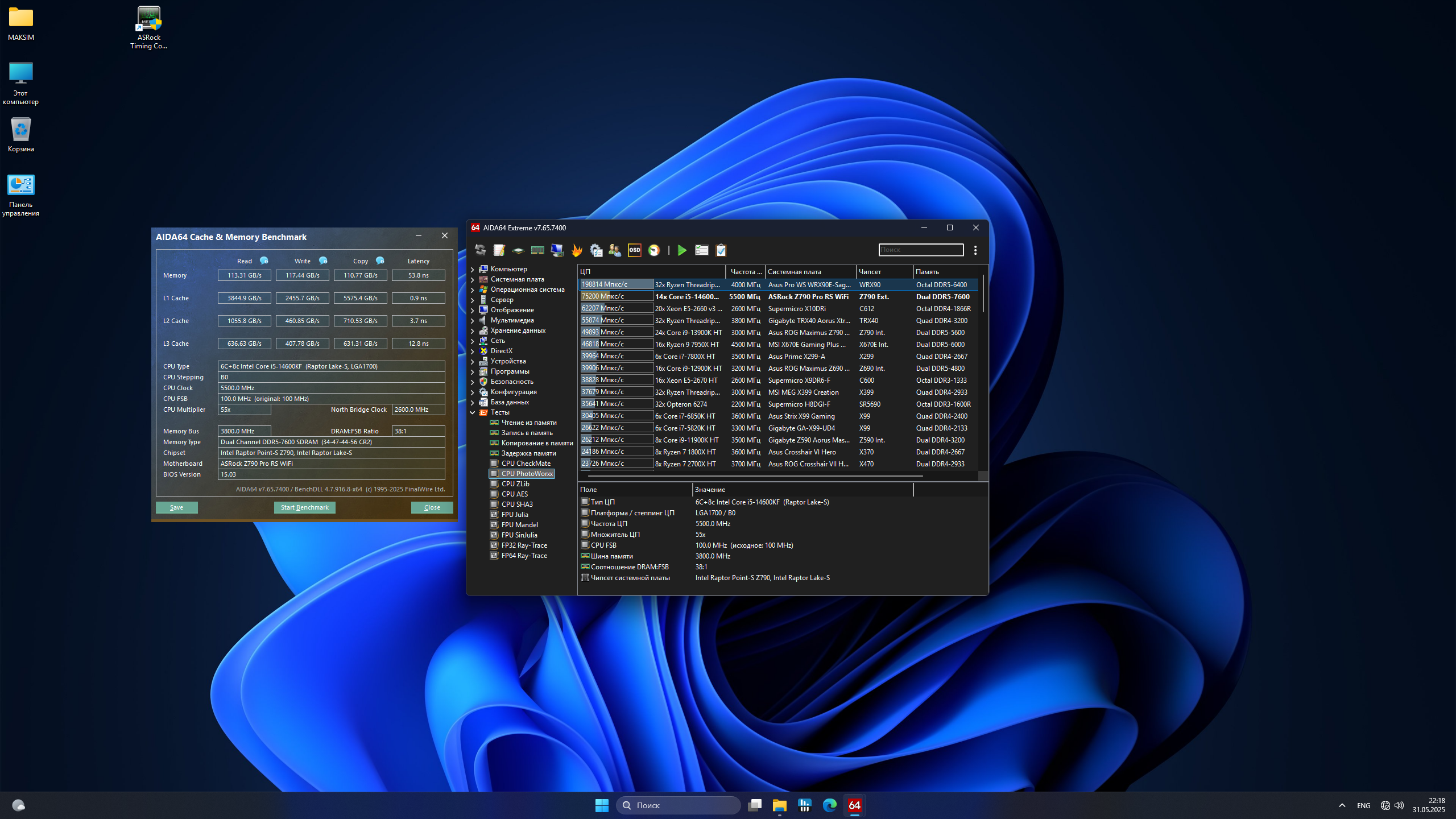The width and height of the screenshot is (1456, 819).
Task: Expand the Компьютер tree node
Action: click(473, 269)
